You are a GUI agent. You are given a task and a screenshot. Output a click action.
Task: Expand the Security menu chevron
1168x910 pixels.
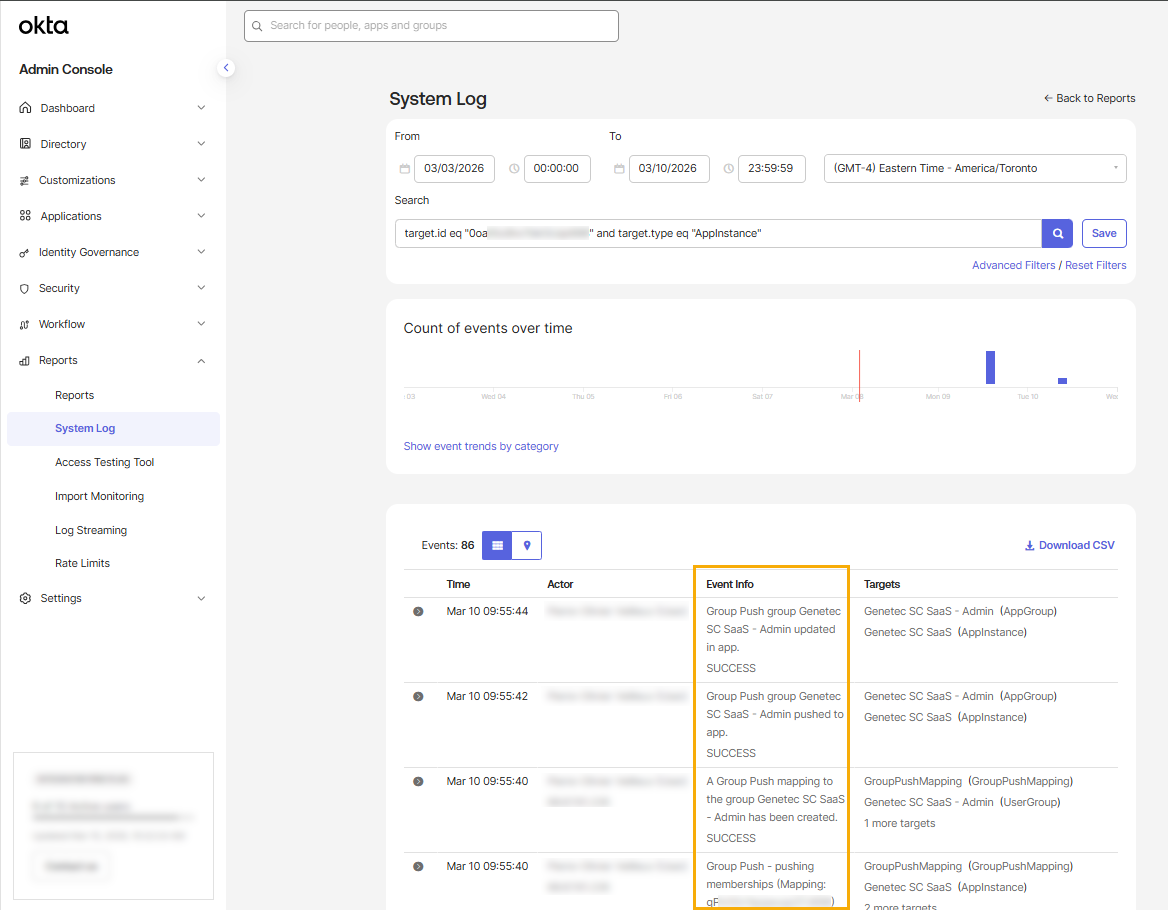[x=201, y=287]
